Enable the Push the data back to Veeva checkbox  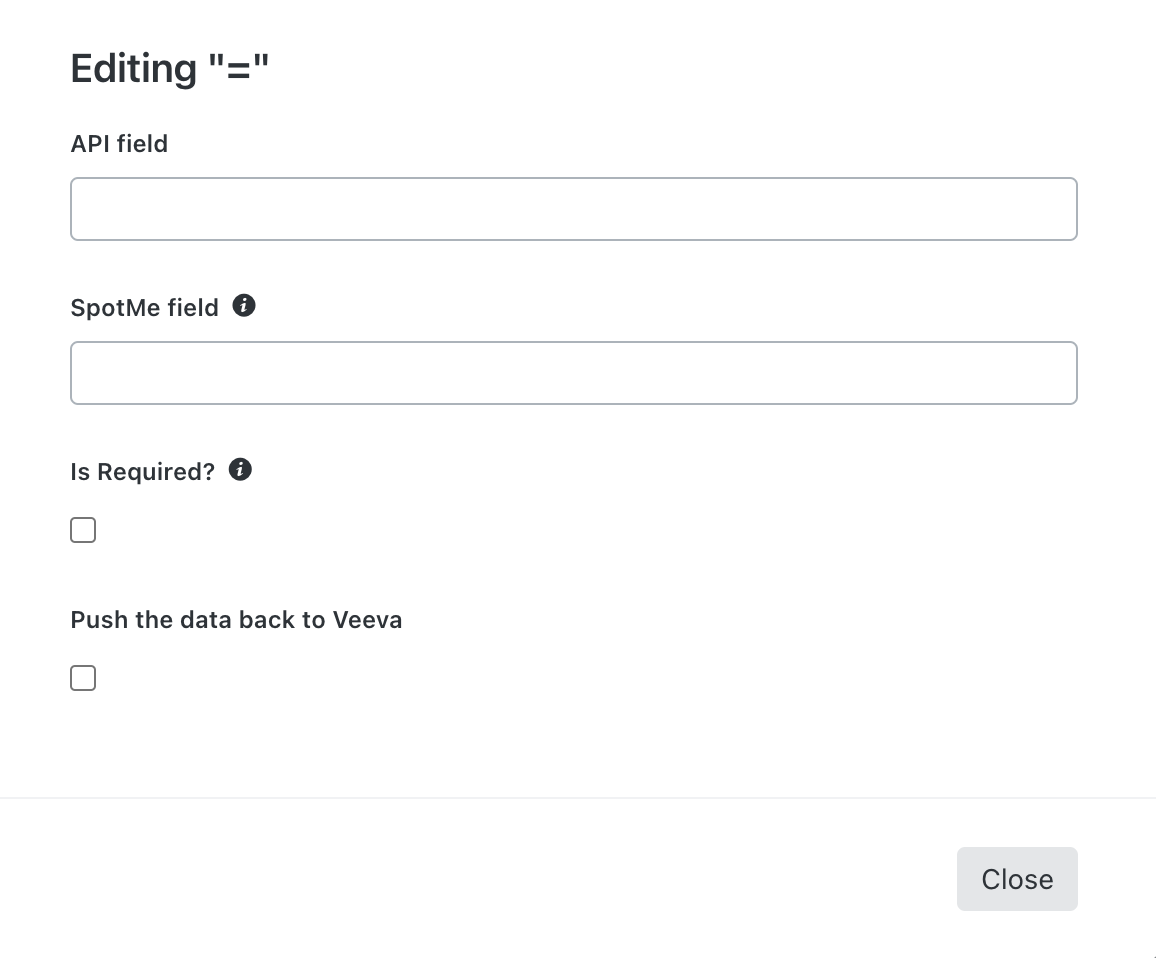pyautogui.click(x=83, y=678)
